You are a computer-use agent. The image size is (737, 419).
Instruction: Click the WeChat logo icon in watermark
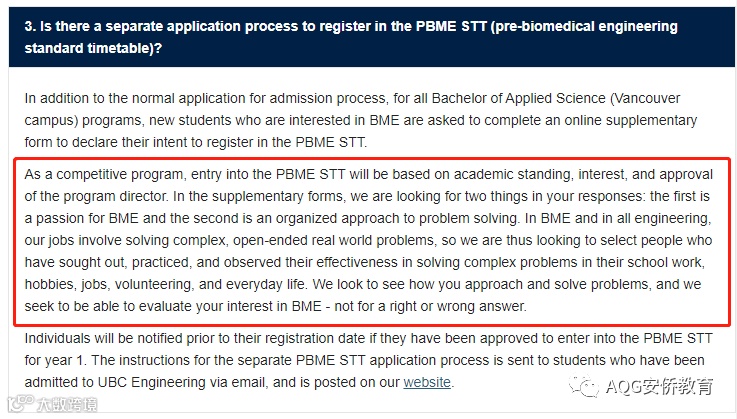pyautogui.click(x=583, y=387)
